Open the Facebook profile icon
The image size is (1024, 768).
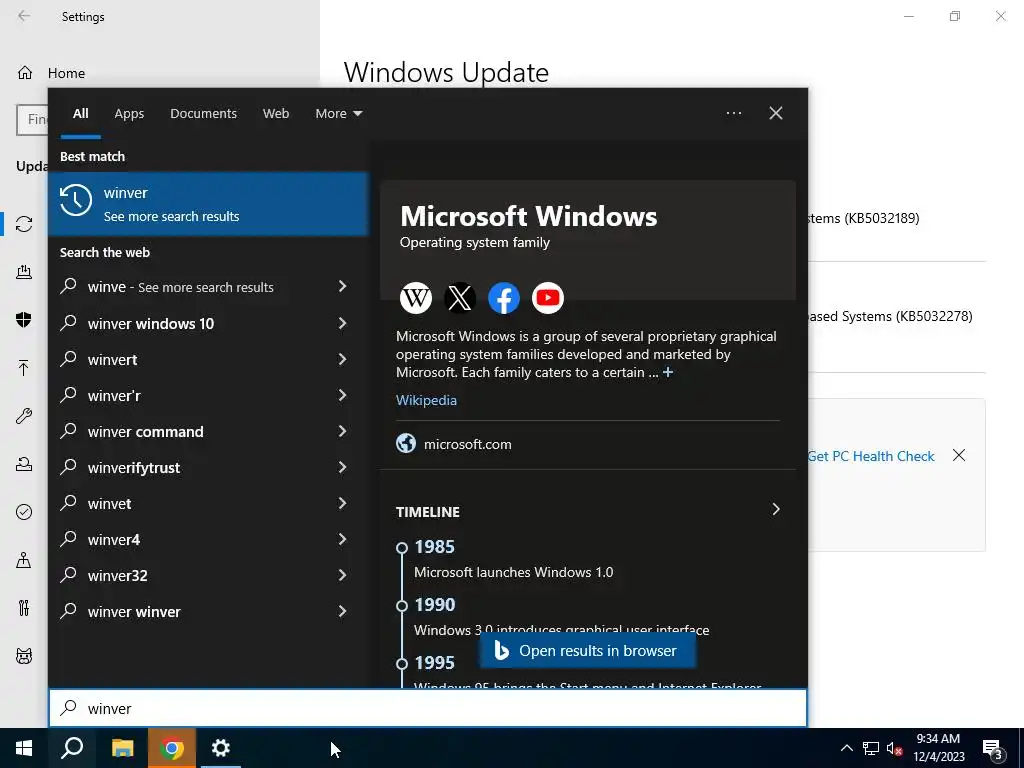coord(504,298)
